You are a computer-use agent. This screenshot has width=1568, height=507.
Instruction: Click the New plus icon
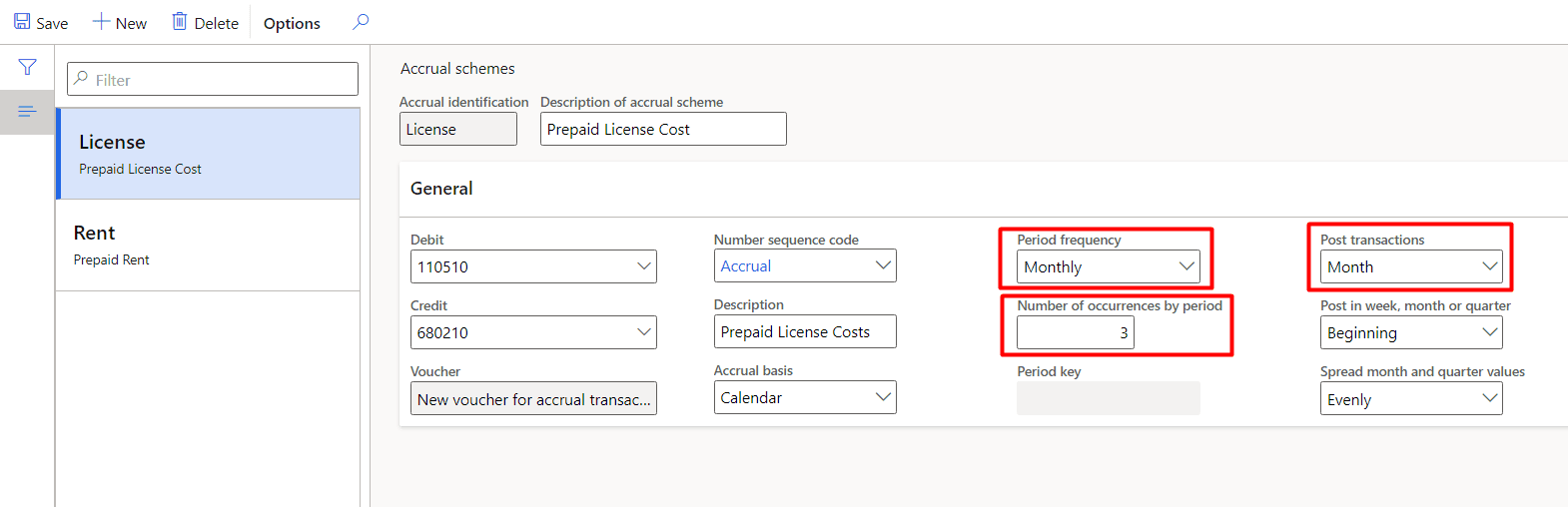pyautogui.click(x=101, y=21)
